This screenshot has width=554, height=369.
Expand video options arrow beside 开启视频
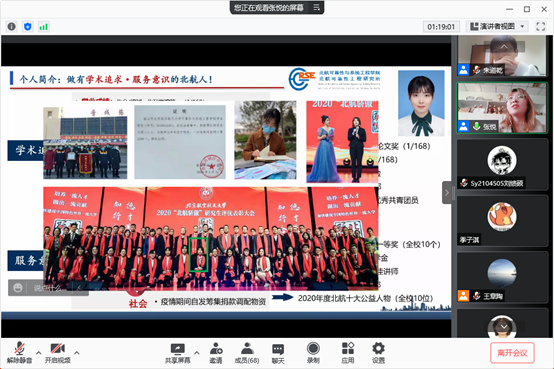[77, 352]
